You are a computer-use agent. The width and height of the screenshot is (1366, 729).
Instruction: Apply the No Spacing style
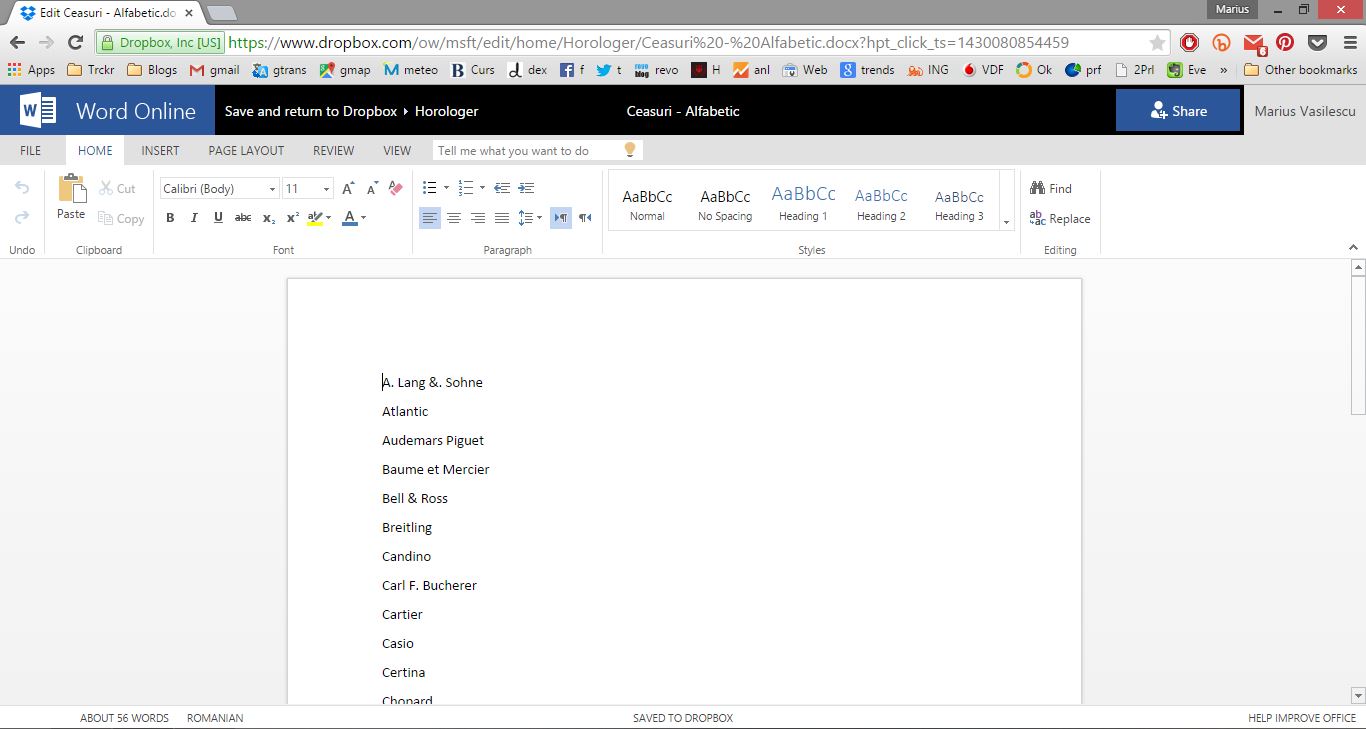point(725,204)
